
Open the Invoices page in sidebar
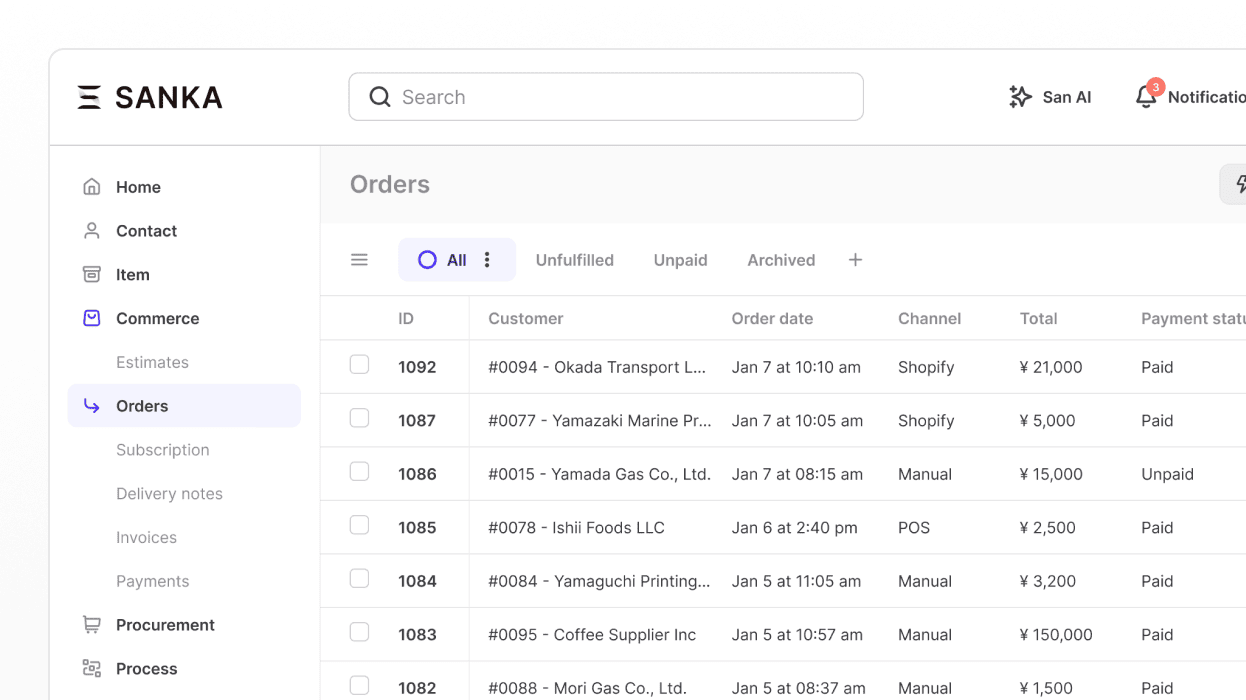[146, 538]
